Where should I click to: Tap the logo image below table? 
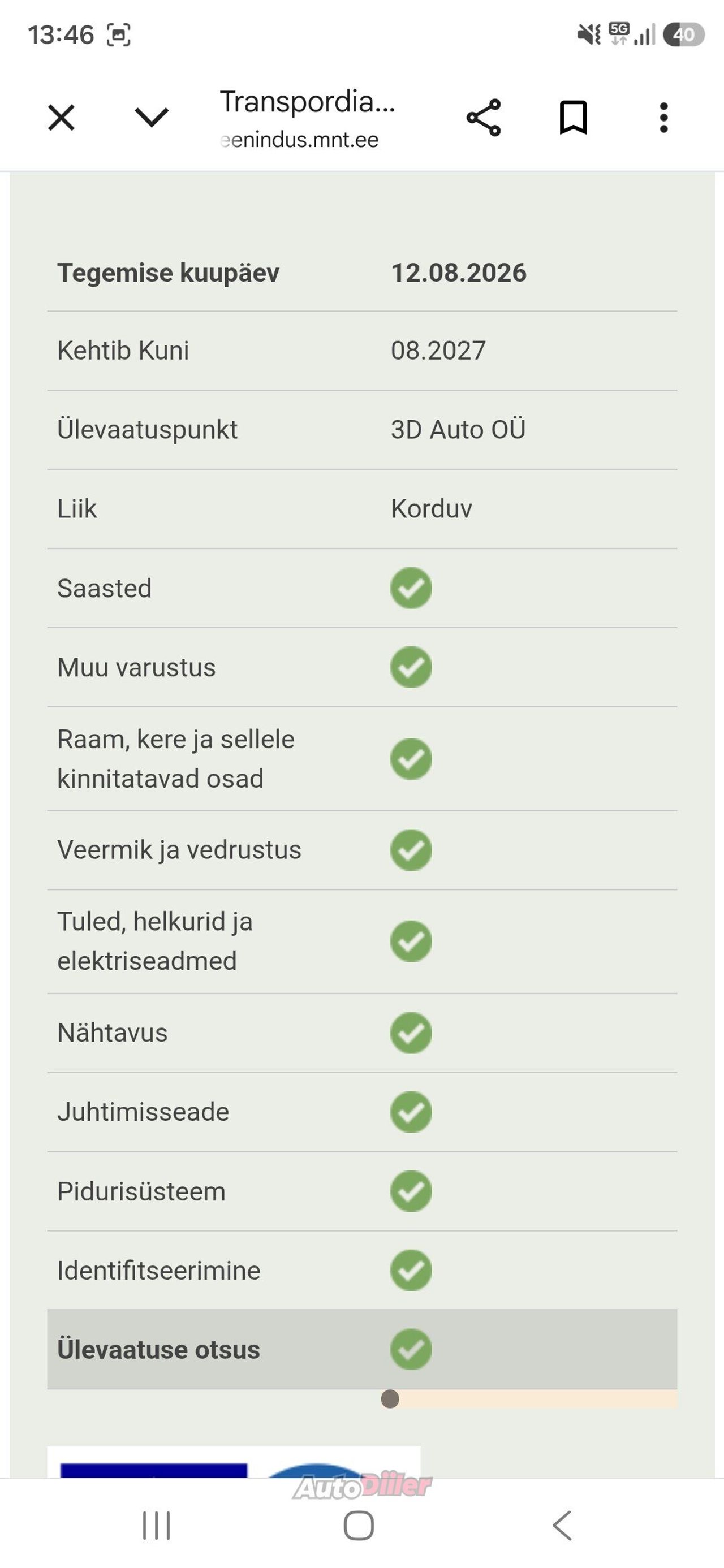click(234, 1462)
